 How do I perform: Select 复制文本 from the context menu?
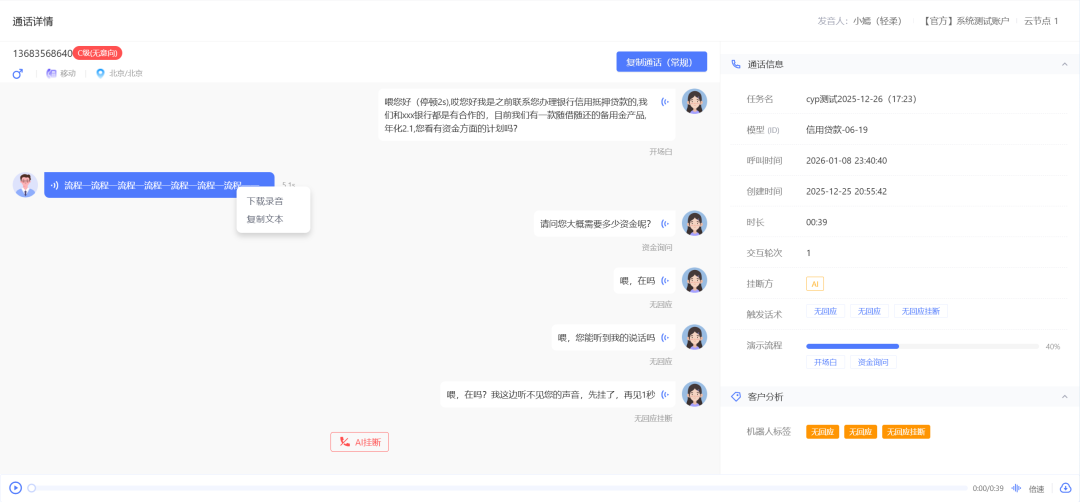(265, 219)
